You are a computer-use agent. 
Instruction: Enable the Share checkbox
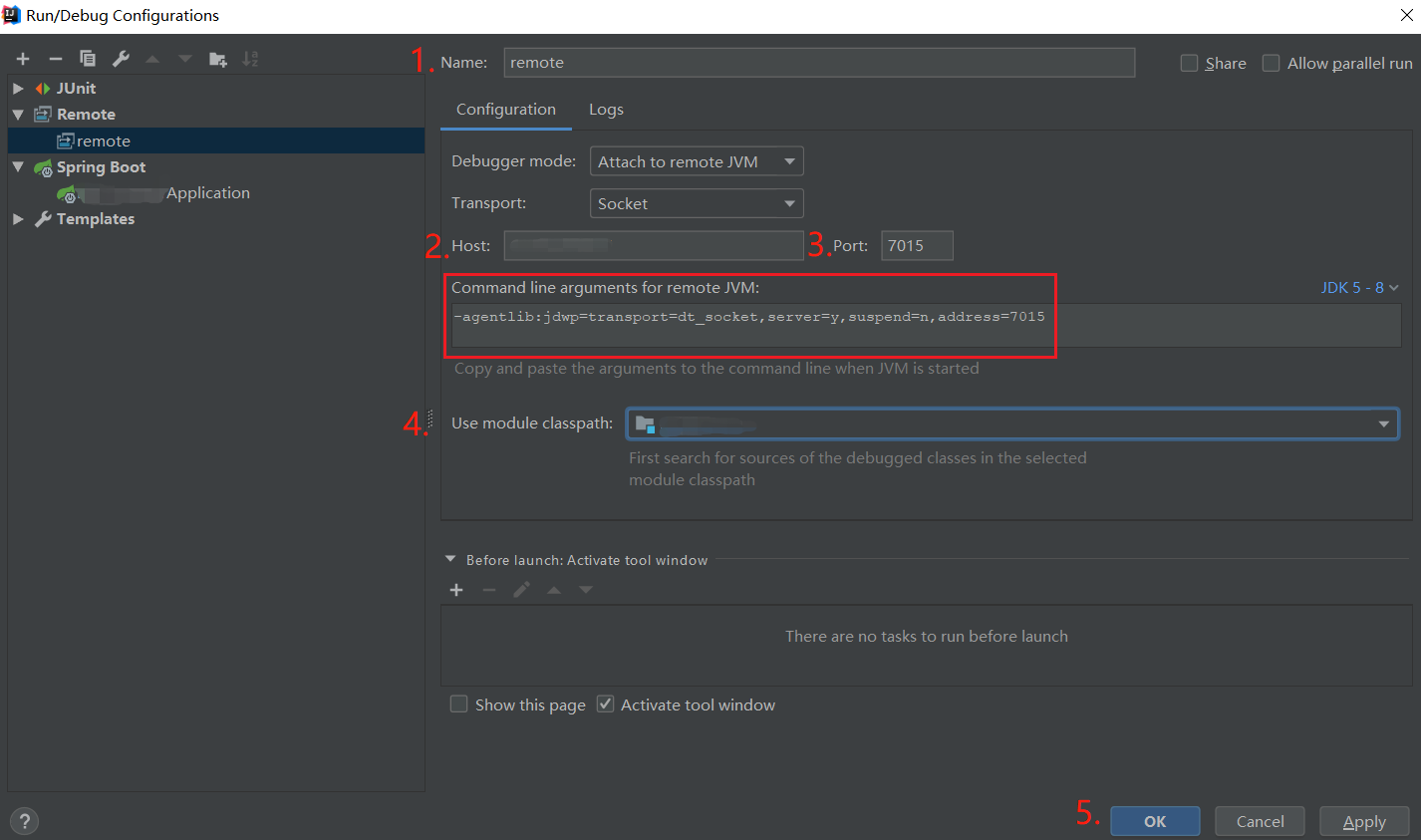[1189, 63]
